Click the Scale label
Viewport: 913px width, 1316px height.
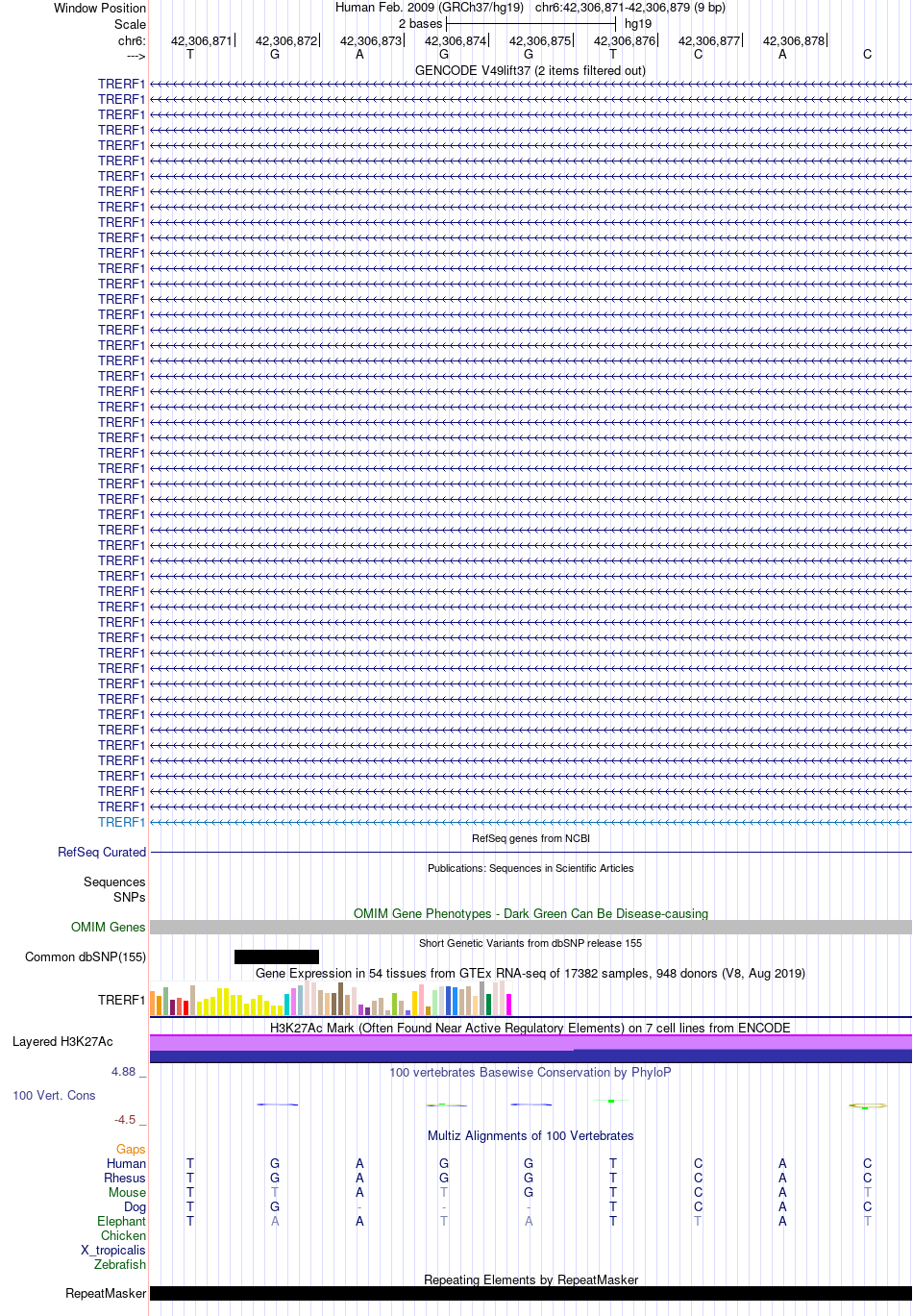pos(130,24)
